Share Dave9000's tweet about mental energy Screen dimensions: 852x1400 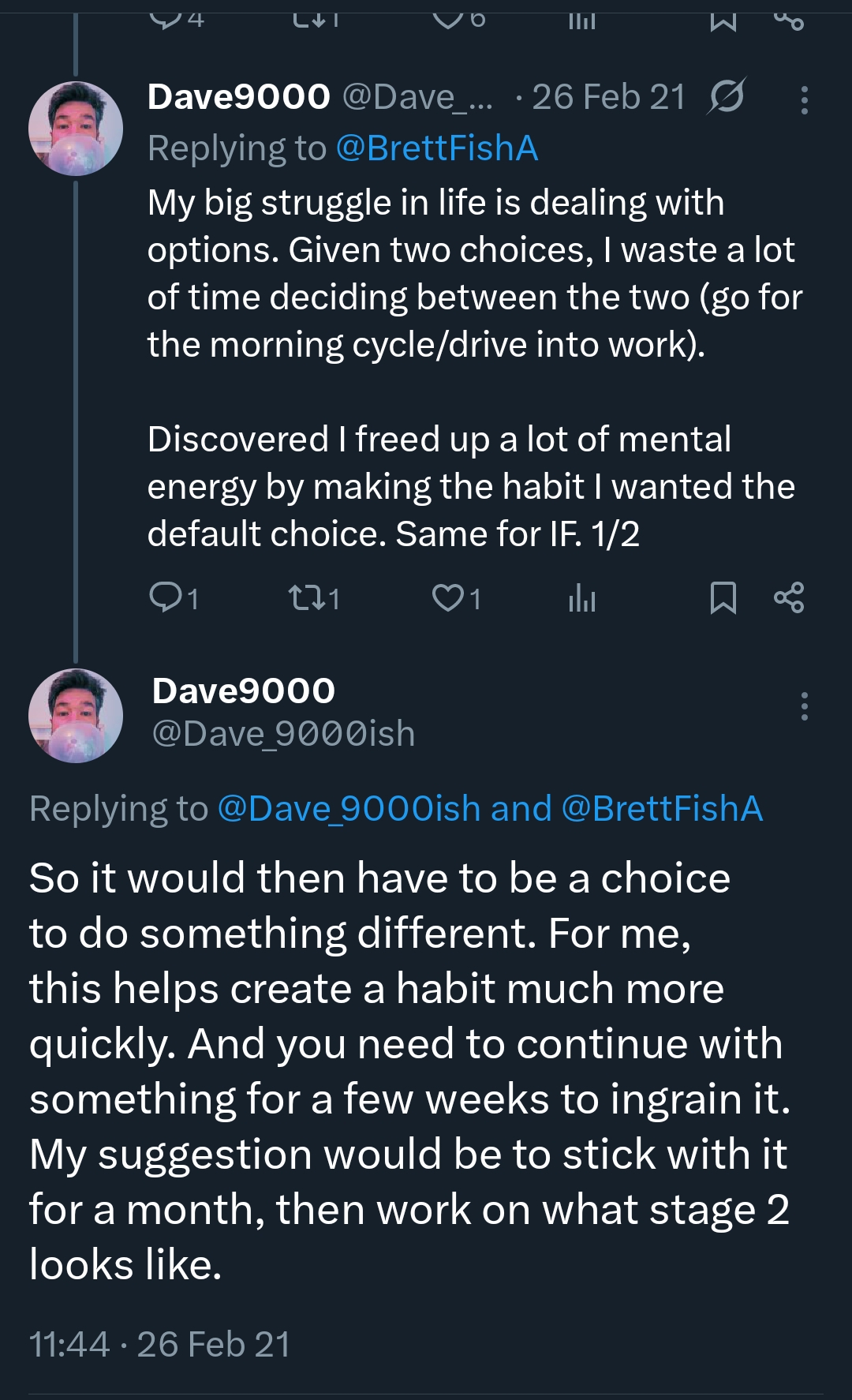(788, 597)
